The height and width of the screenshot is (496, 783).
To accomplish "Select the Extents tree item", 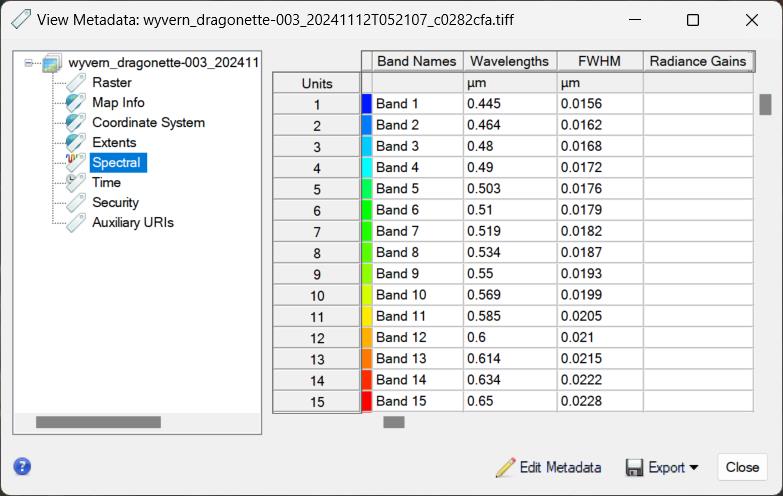I will pos(114,142).
